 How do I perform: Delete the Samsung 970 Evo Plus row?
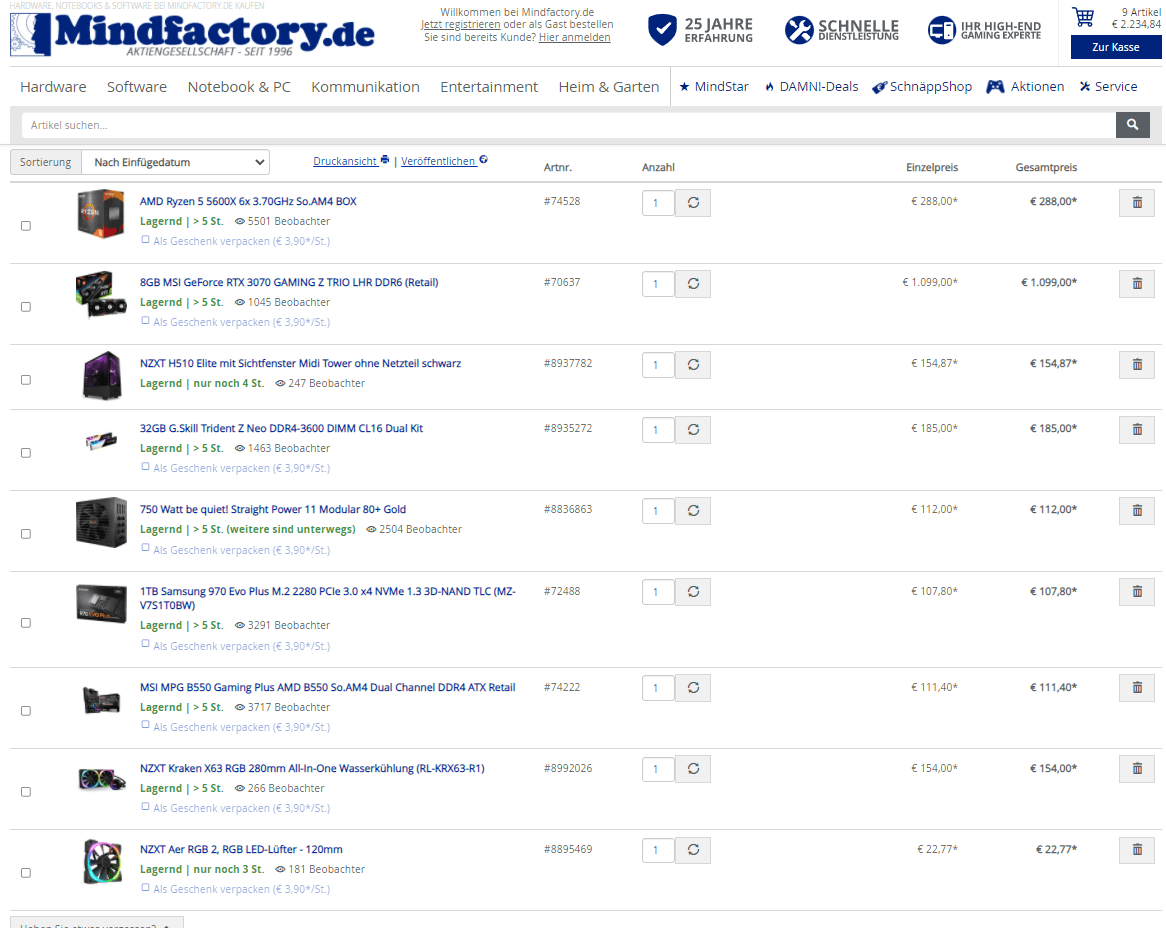(x=1137, y=592)
